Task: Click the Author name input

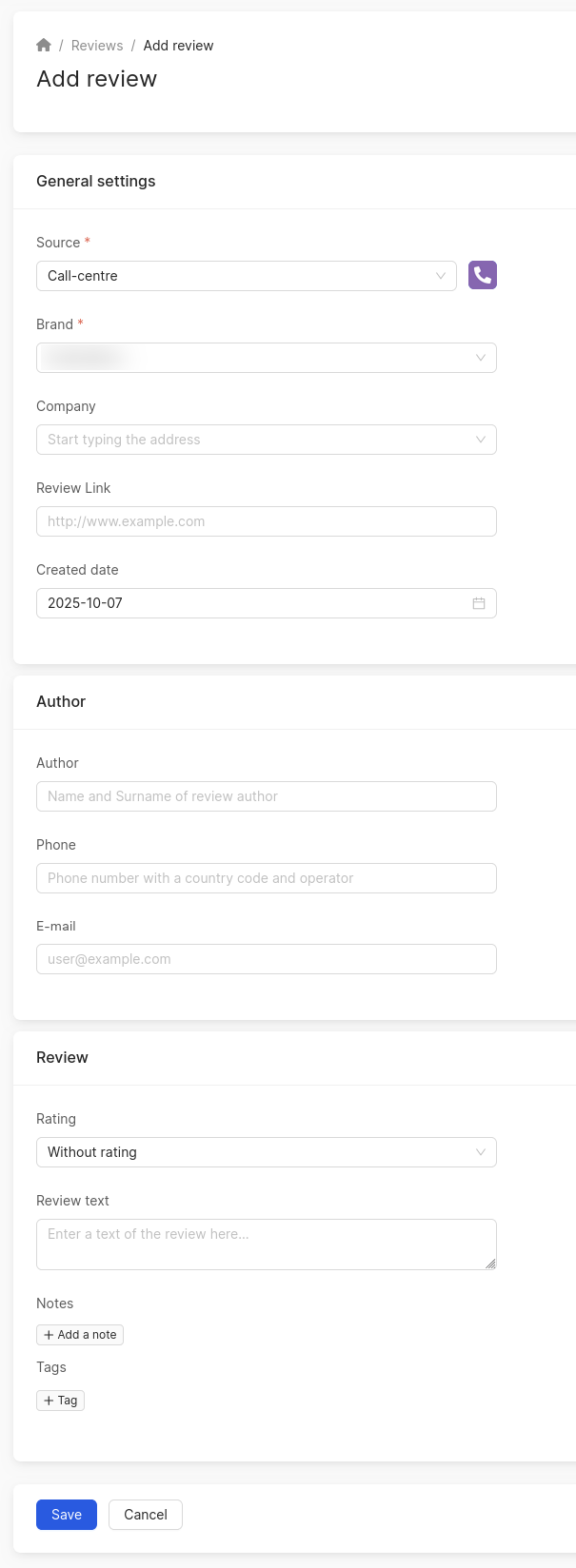Action: pos(267,796)
